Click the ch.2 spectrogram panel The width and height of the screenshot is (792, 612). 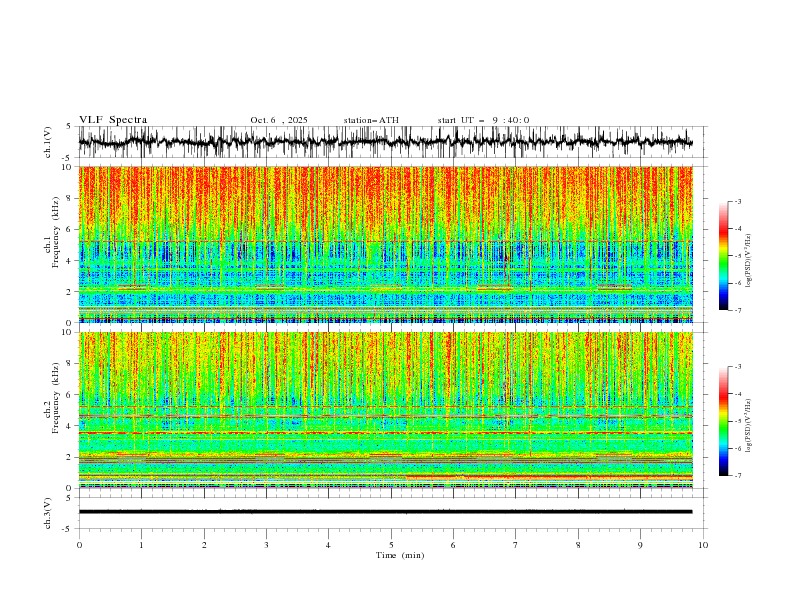[x=385, y=410]
